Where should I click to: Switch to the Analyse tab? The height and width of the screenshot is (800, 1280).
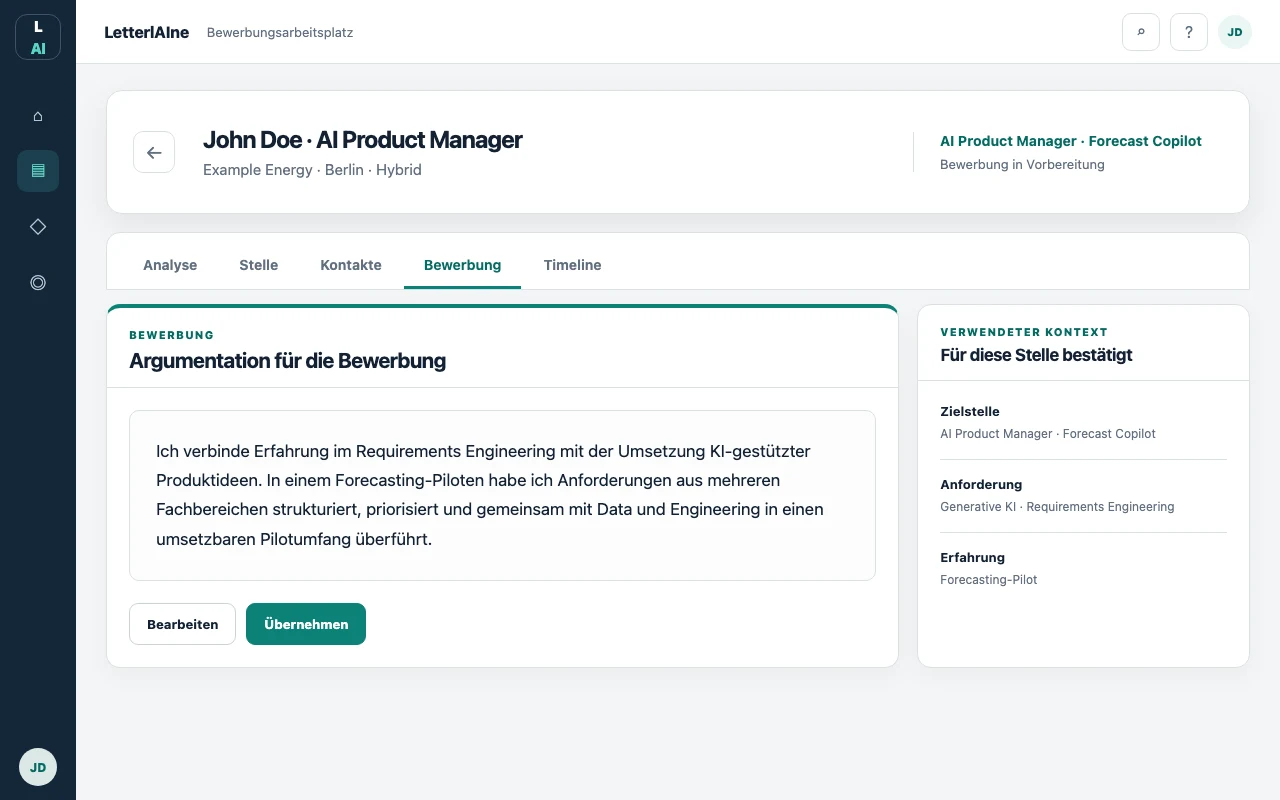coord(170,265)
